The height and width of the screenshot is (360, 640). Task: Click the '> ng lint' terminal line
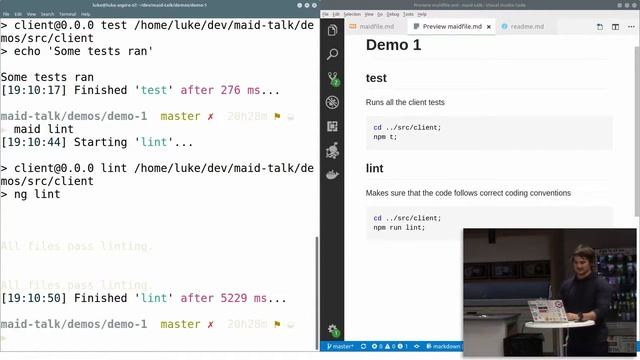point(31,194)
